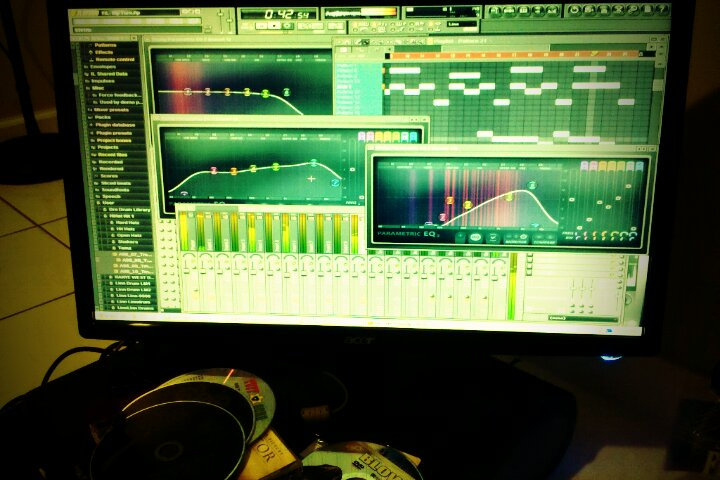The image size is (720, 480).
Task: Click first pattern note block in playlist
Action: [x=404, y=70]
